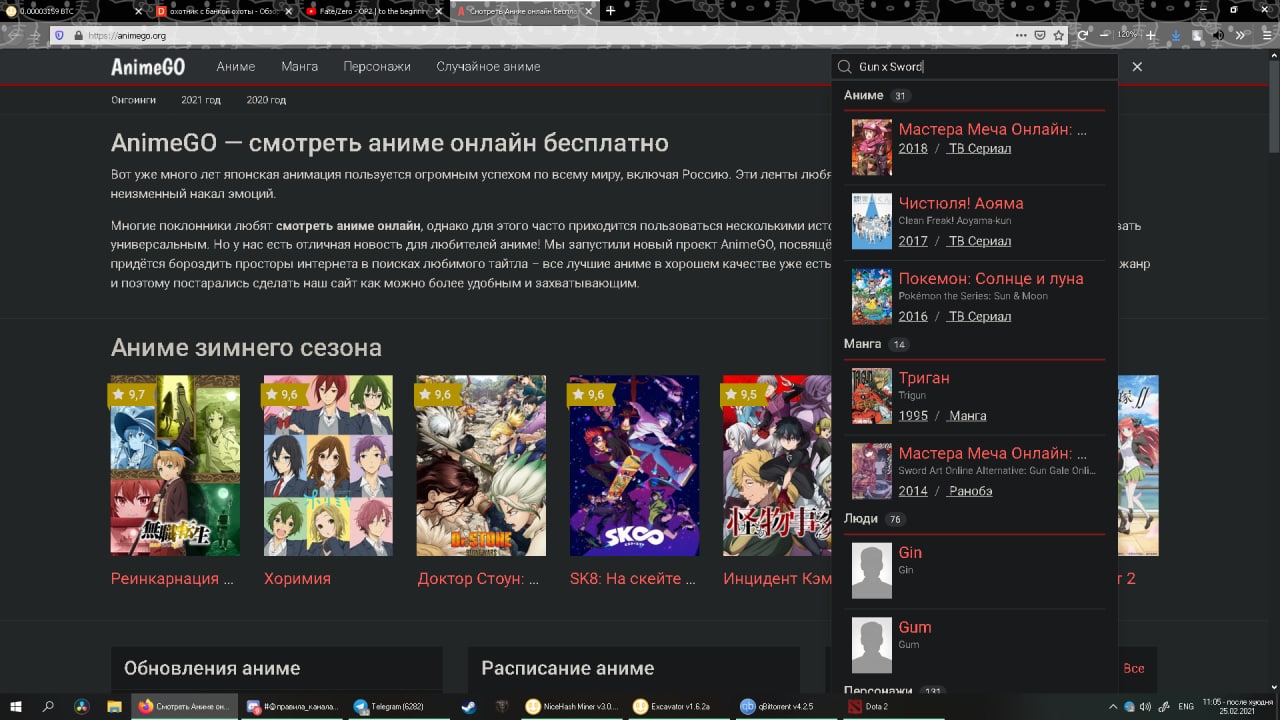This screenshot has width=1280, height=720.
Task: Expand the system tray hidden icons chevron
Action: coord(1113,706)
